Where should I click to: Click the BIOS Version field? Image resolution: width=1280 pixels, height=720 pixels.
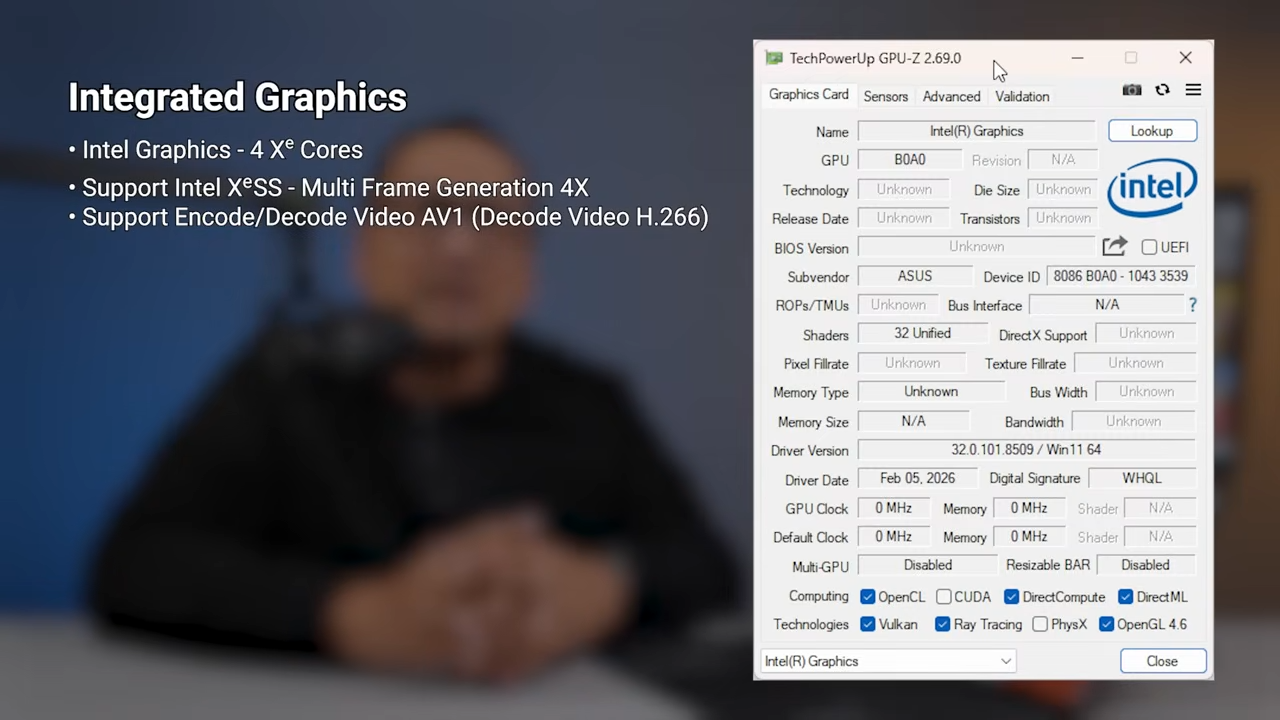coord(976,247)
